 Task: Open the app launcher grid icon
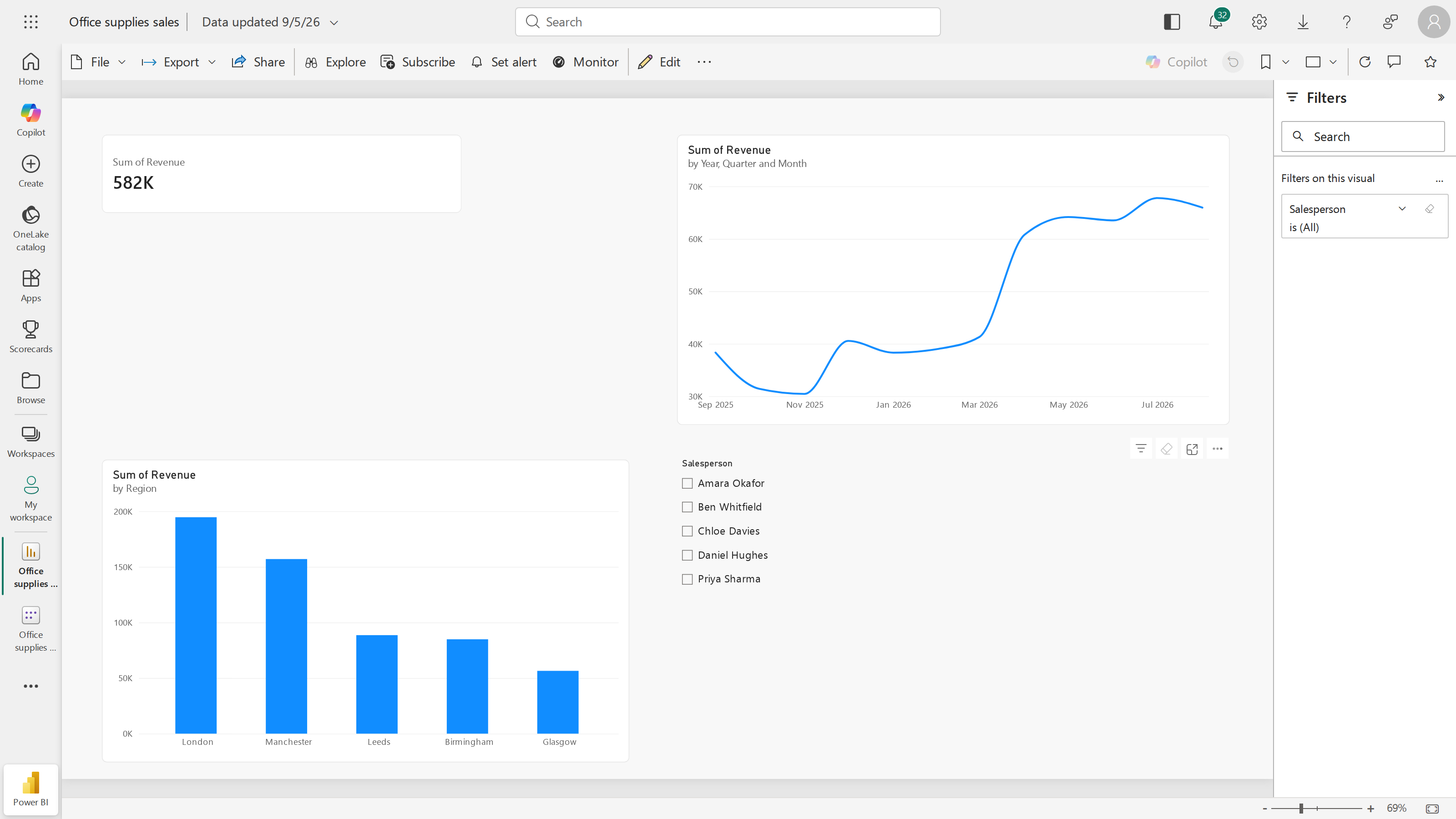point(31,22)
